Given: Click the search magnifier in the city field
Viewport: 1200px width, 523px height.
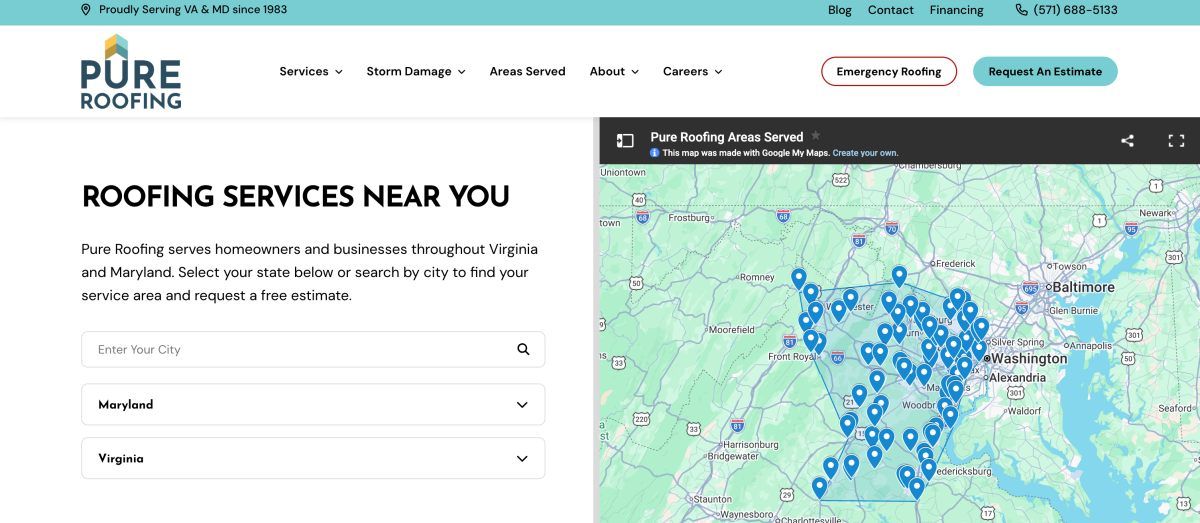Looking at the screenshot, I should tap(523, 349).
